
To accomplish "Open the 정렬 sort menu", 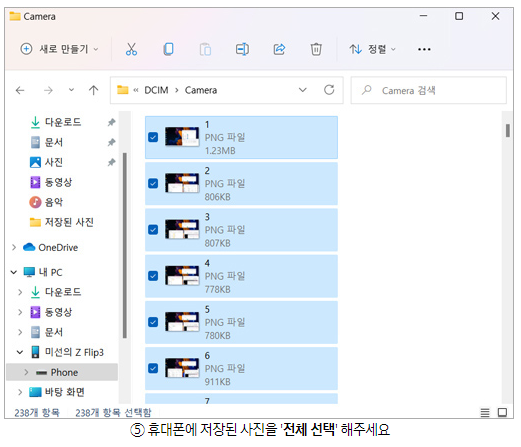I will pos(373,49).
